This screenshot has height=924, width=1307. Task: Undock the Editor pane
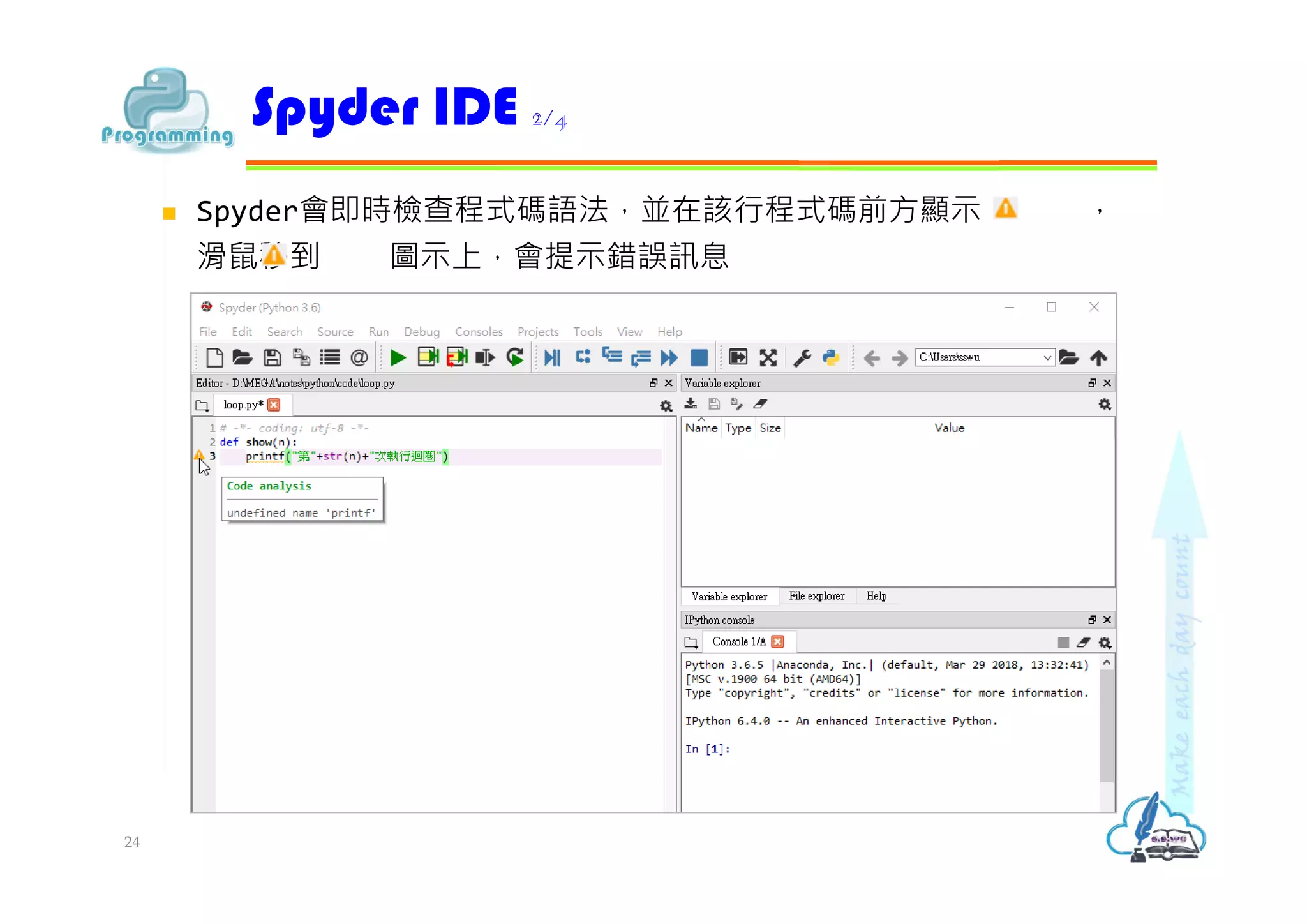coord(653,383)
